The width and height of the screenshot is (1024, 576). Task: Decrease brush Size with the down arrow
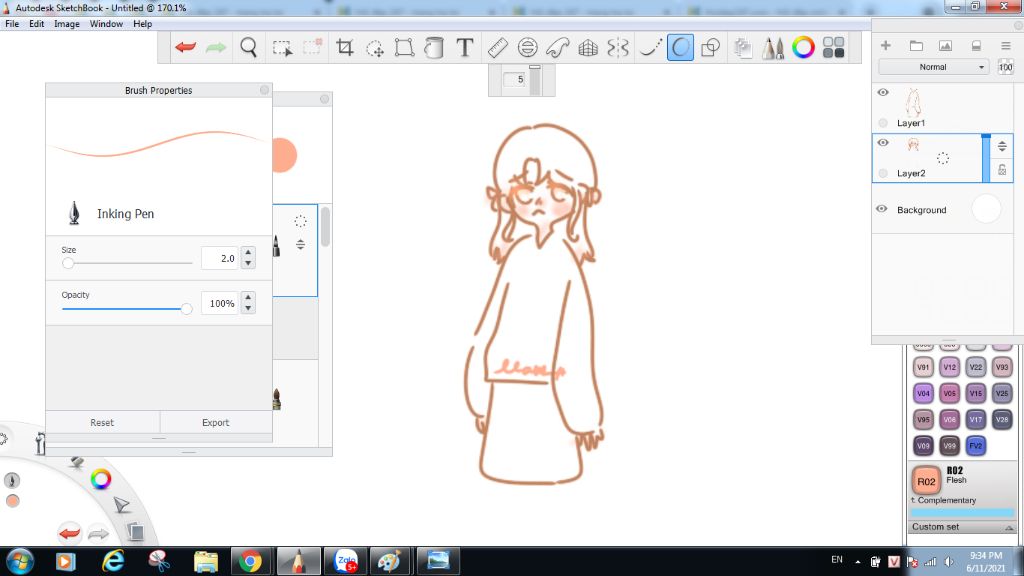pos(248,263)
